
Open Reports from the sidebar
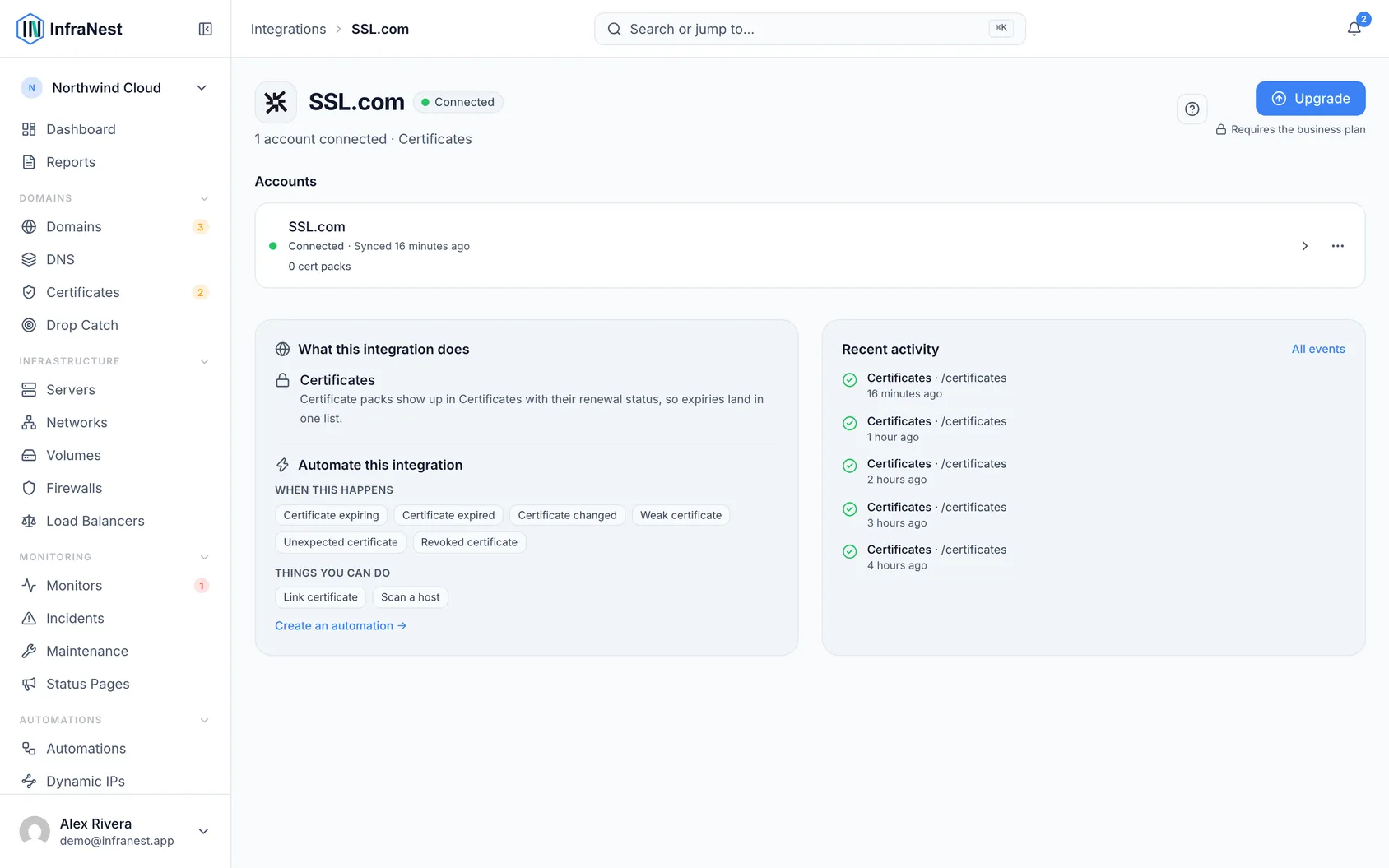[x=115, y=162]
